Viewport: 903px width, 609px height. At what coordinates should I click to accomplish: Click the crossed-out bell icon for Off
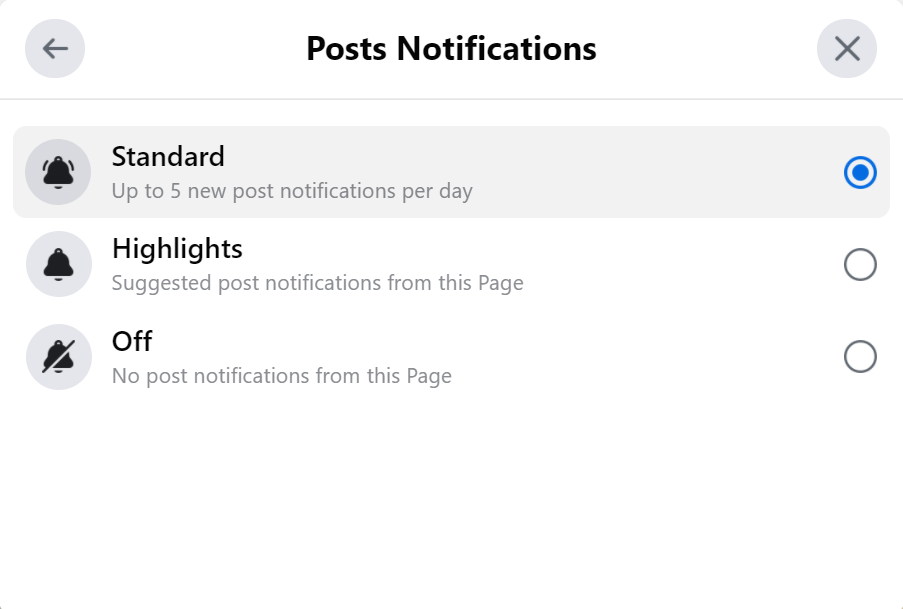[59, 357]
